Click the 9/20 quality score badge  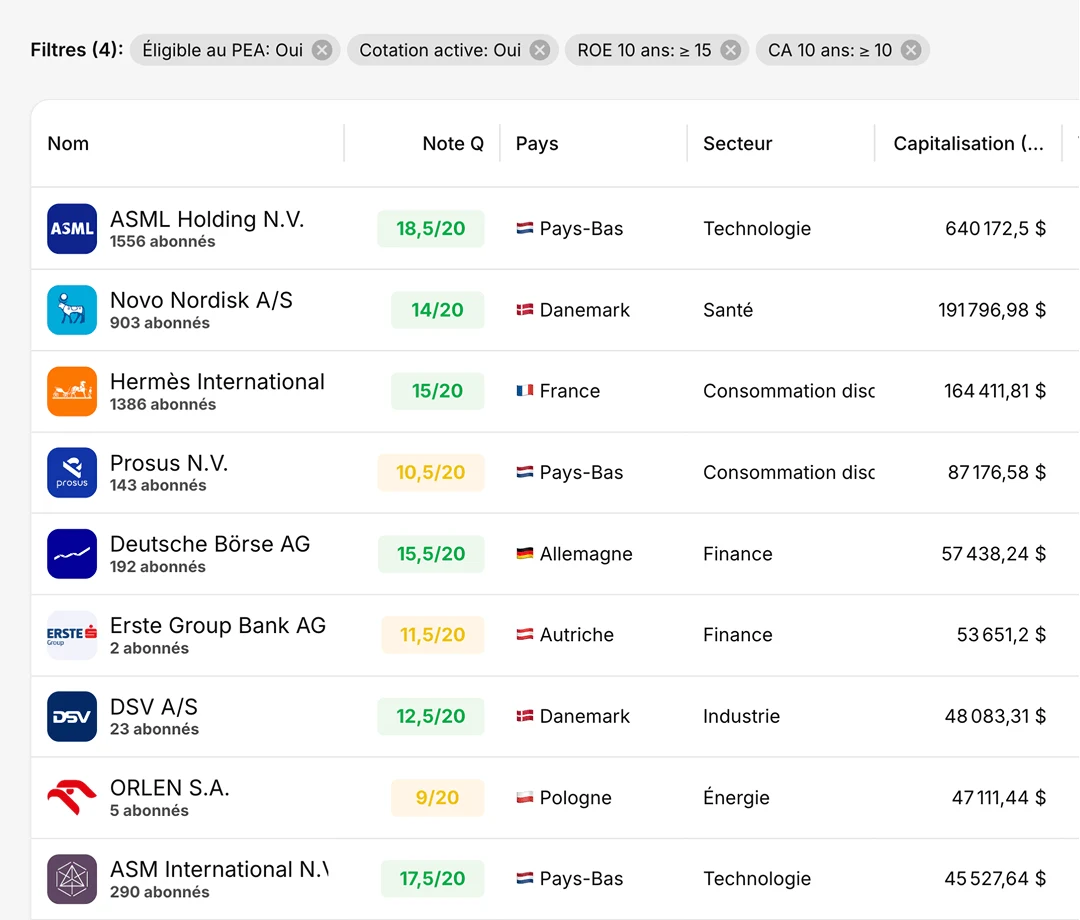(x=437, y=797)
